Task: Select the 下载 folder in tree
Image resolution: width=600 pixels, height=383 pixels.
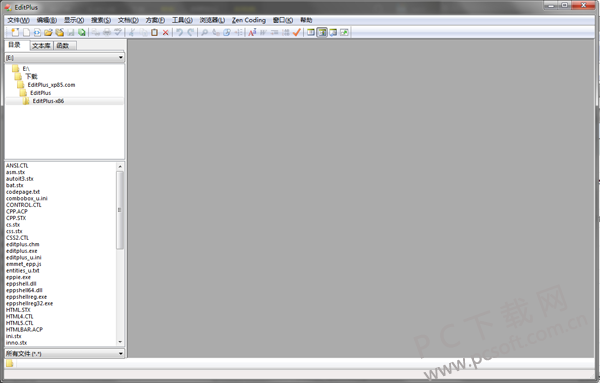Action: (x=31, y=77)
